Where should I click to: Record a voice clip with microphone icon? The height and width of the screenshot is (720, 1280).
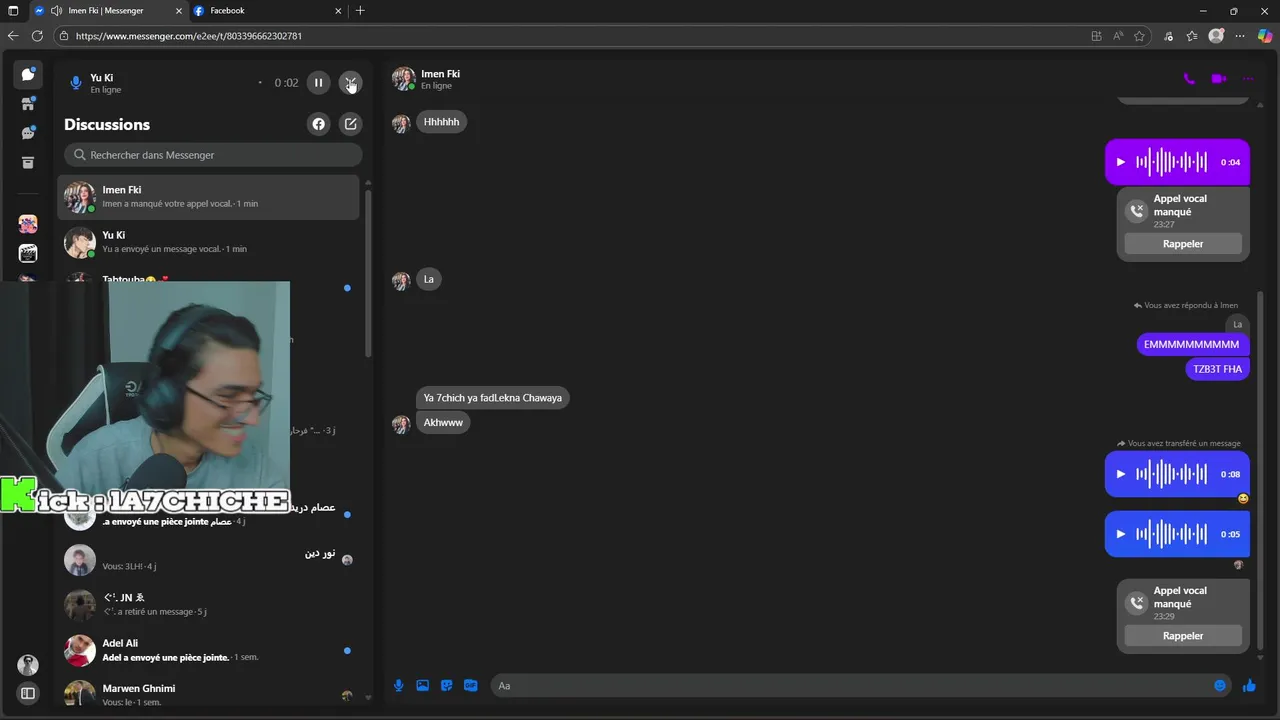(x=398, y=686)
